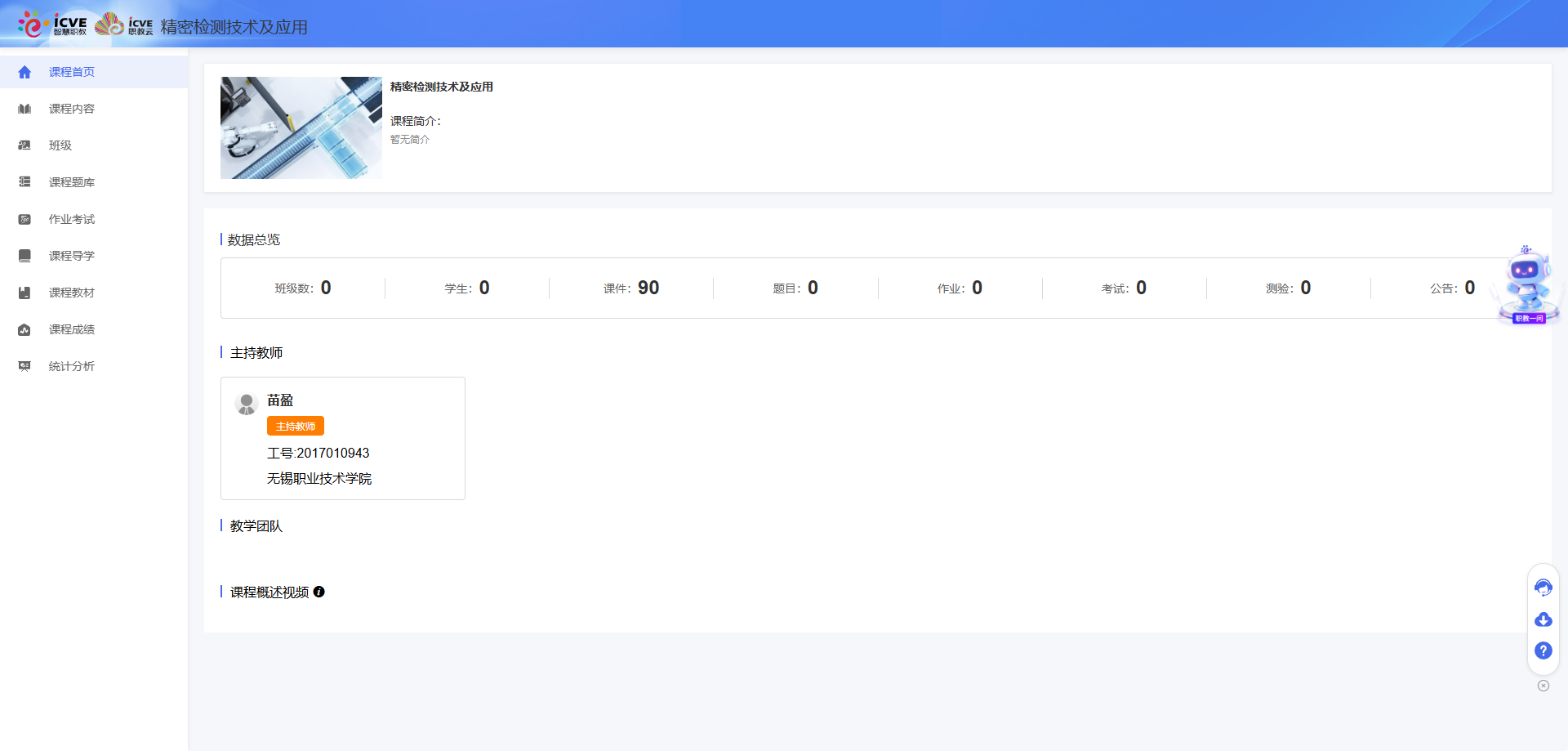1568x751 pixels.
Task: Click the 测验 count value
Action: coord(1305,288)
